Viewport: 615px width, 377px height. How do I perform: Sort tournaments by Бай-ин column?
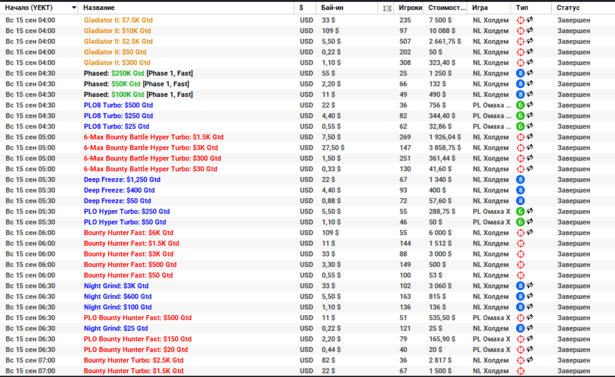(x=332, y=8)
